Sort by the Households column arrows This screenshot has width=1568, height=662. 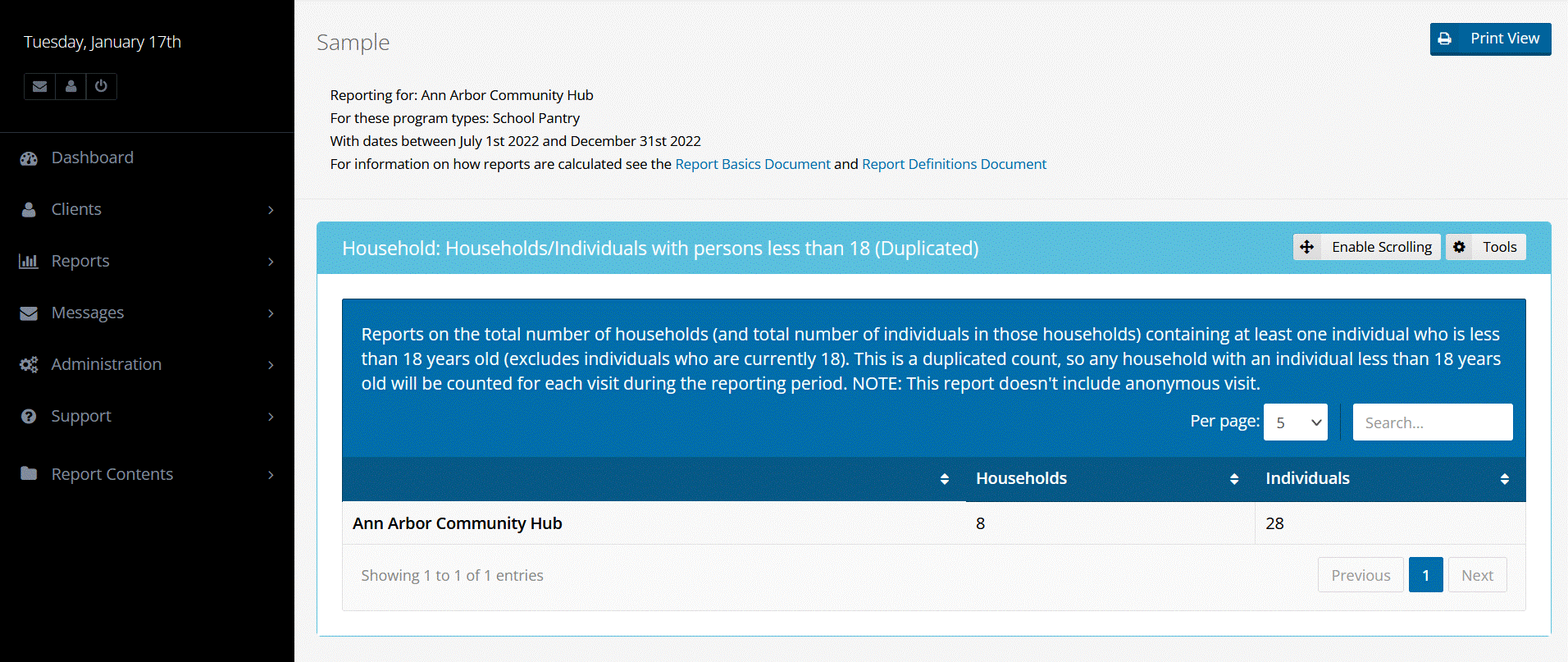(x=1233, y=479)
